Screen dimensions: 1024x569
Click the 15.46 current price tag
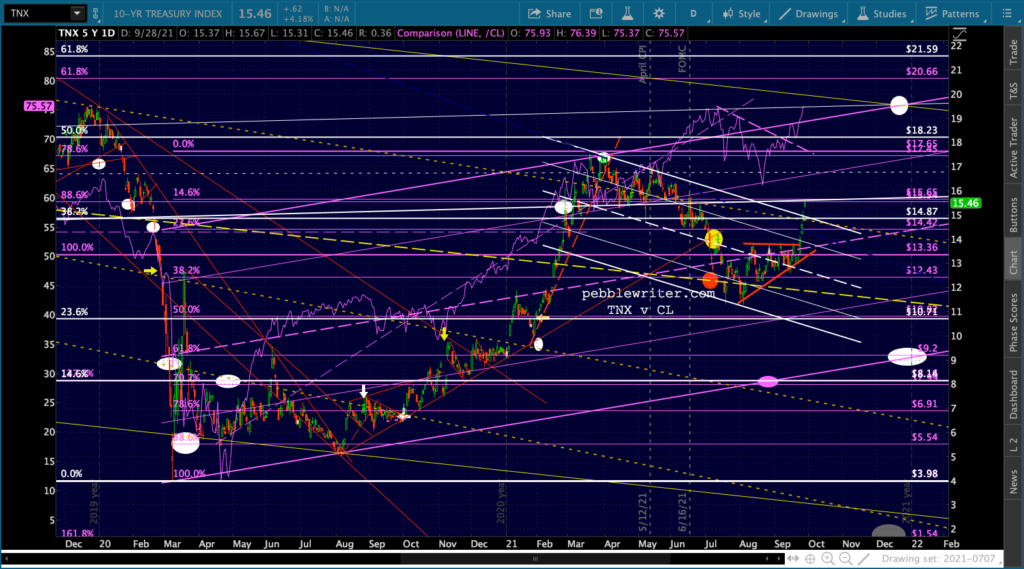pos(965,203)
